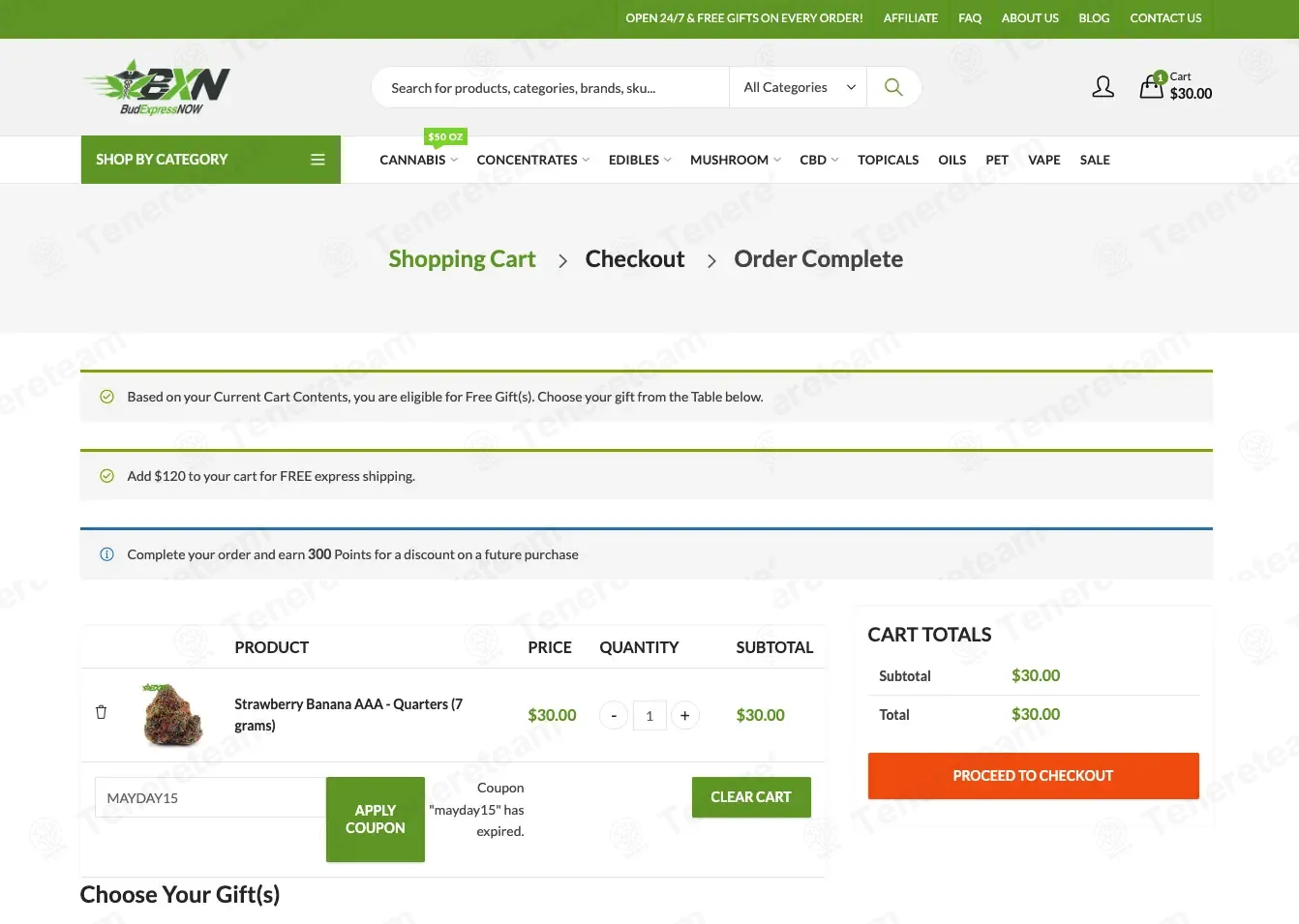Viewport: 1299px width, 924px height.
Task: Click the Shopping Cart breadcrumb step
Action: [x=462, y=259]
